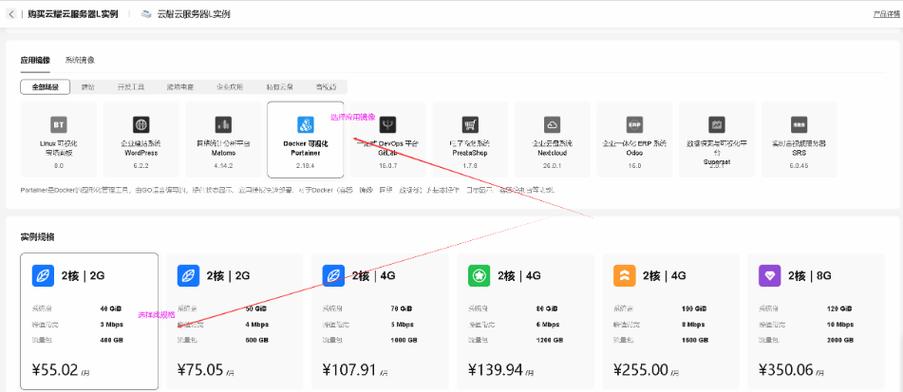This screenshot has height=392, width=903.
Task: Switch to the 应用镜像 tab
Action: click(x=35, y=60)
